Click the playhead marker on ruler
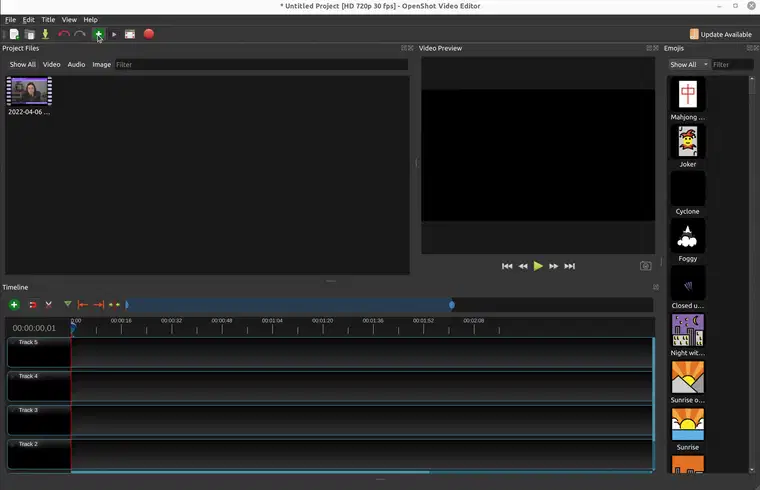This screenshot has width=760, height=490. (x=73, y=328)
